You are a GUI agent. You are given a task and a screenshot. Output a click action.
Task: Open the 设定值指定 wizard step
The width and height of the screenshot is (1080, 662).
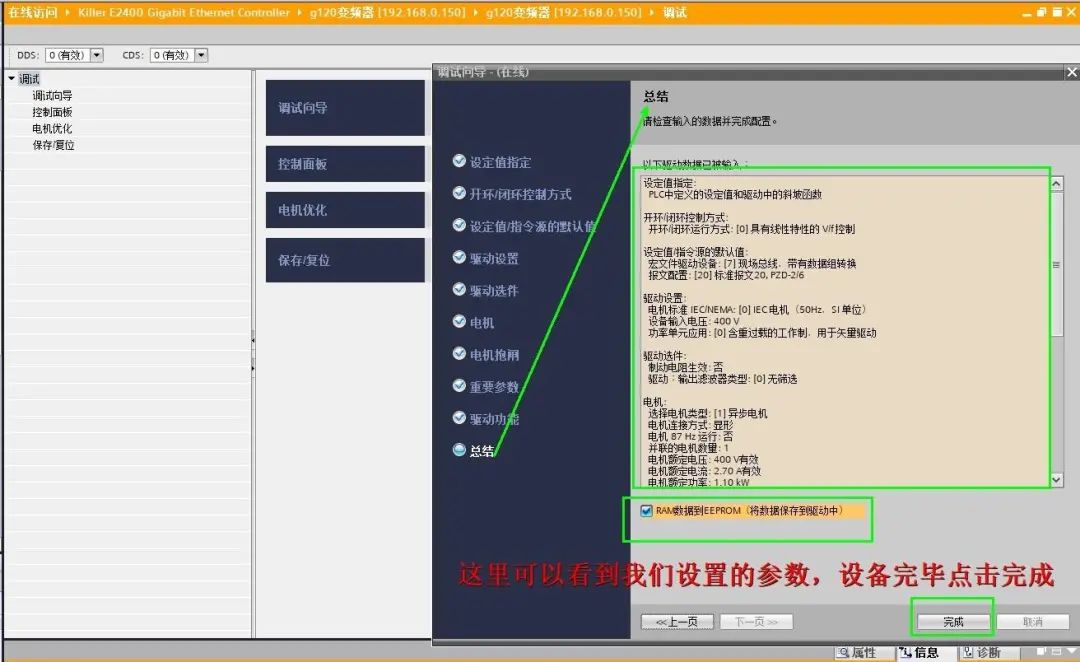[492, 163]
